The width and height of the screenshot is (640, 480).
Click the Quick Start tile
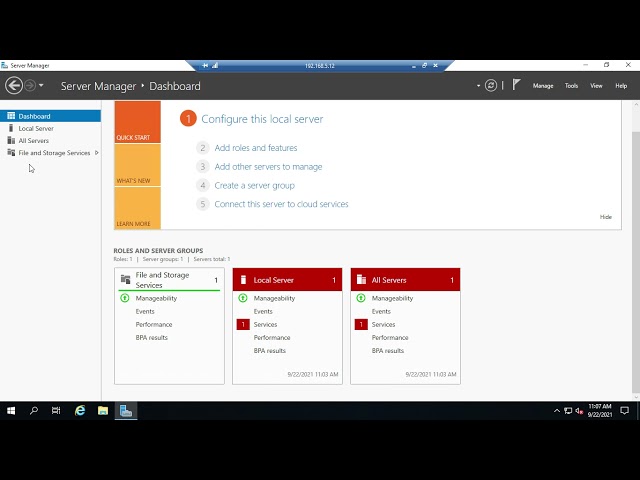click(138, 122)
